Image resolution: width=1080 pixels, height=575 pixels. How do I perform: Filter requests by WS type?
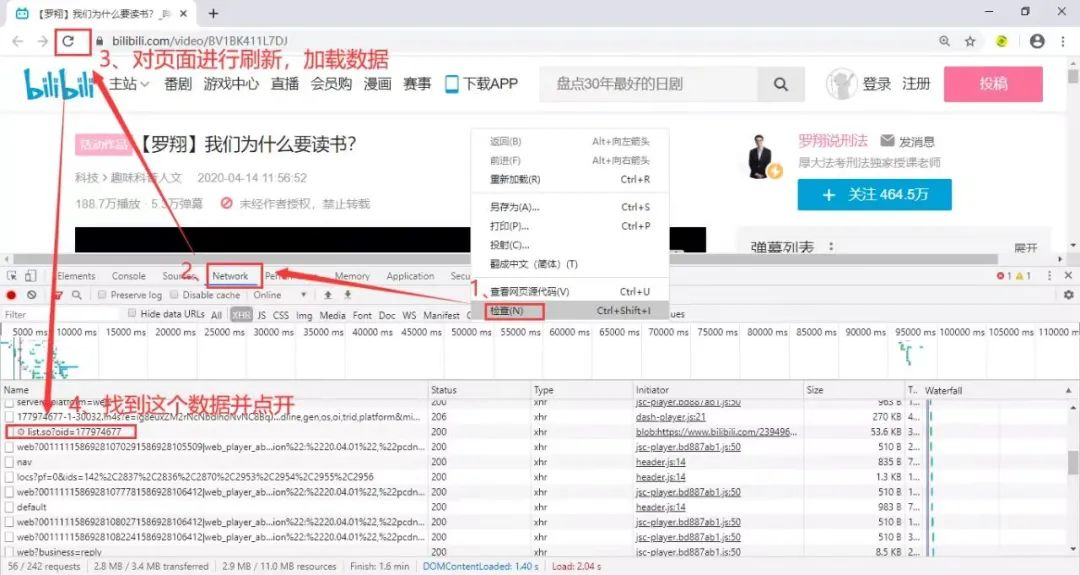(409, 315)
